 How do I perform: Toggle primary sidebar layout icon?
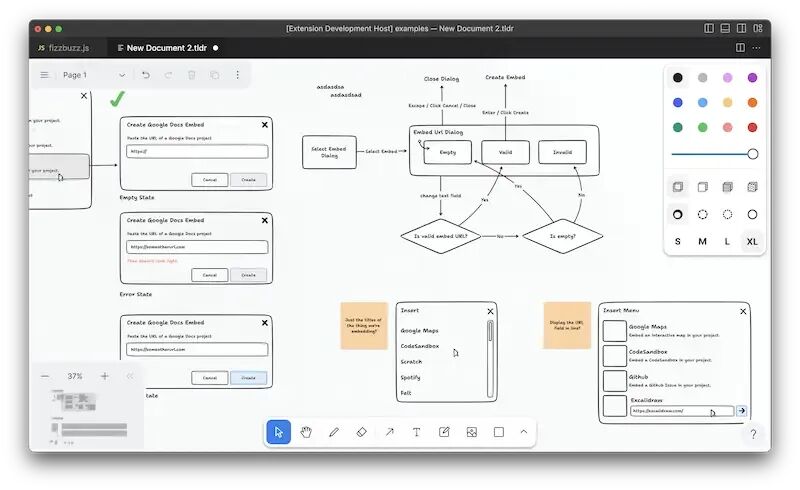709,28
